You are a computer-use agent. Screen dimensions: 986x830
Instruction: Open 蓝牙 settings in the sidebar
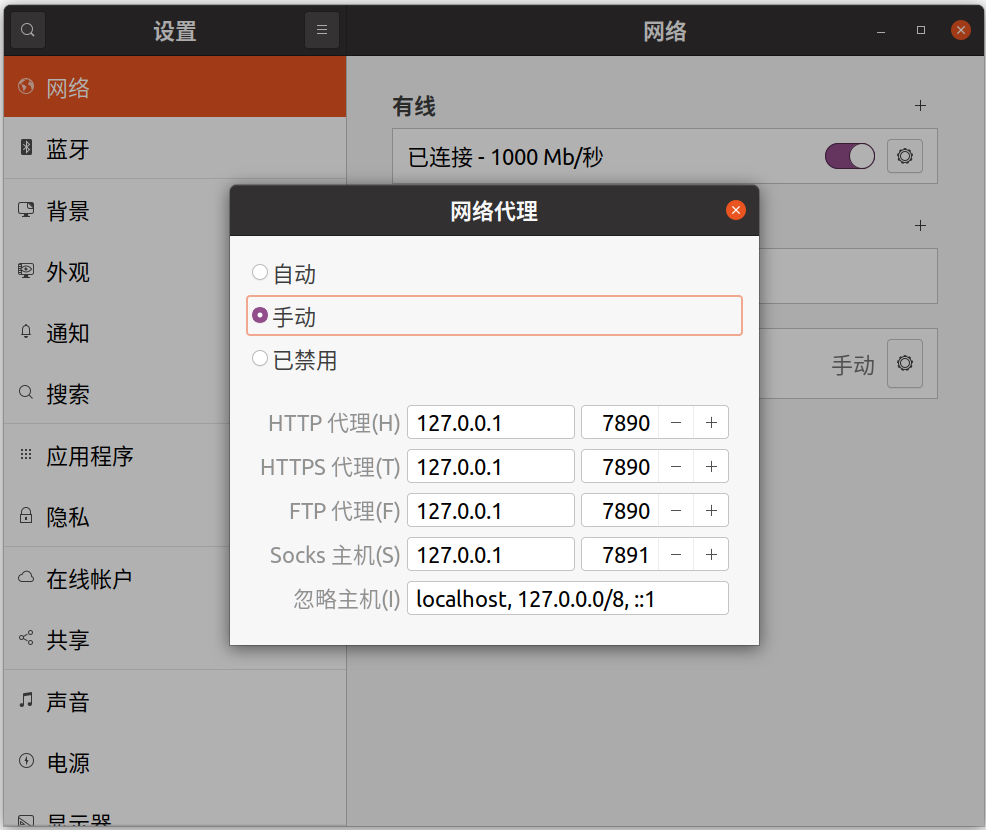coord(68,150)
